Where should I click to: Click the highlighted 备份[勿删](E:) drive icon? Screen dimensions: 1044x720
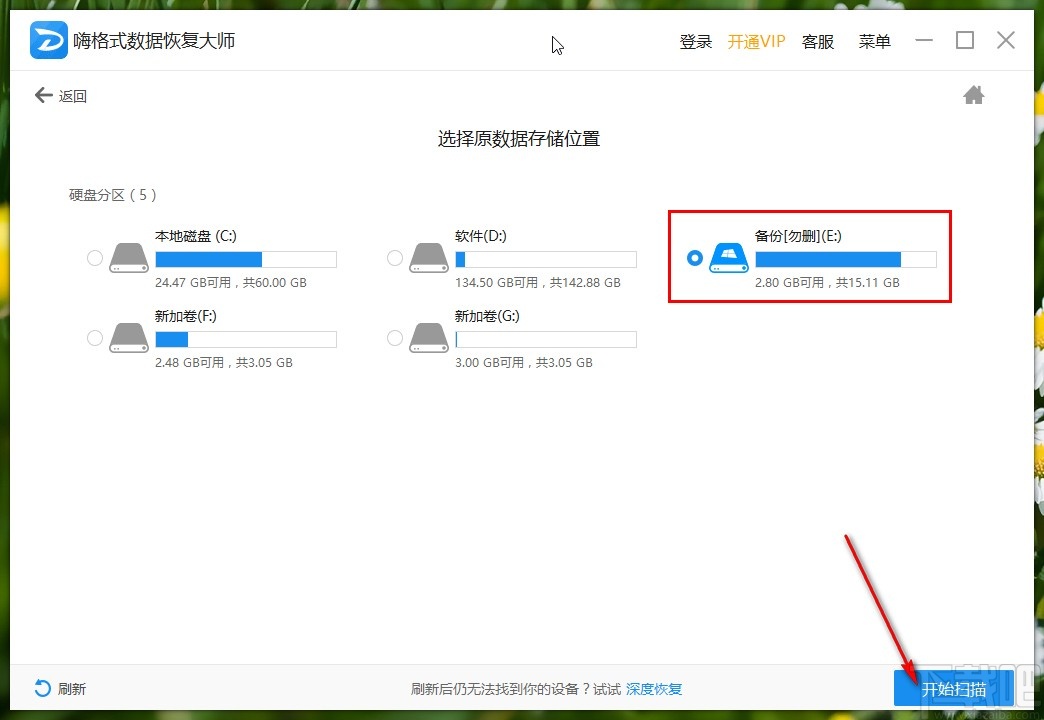[x=728, y=258]
